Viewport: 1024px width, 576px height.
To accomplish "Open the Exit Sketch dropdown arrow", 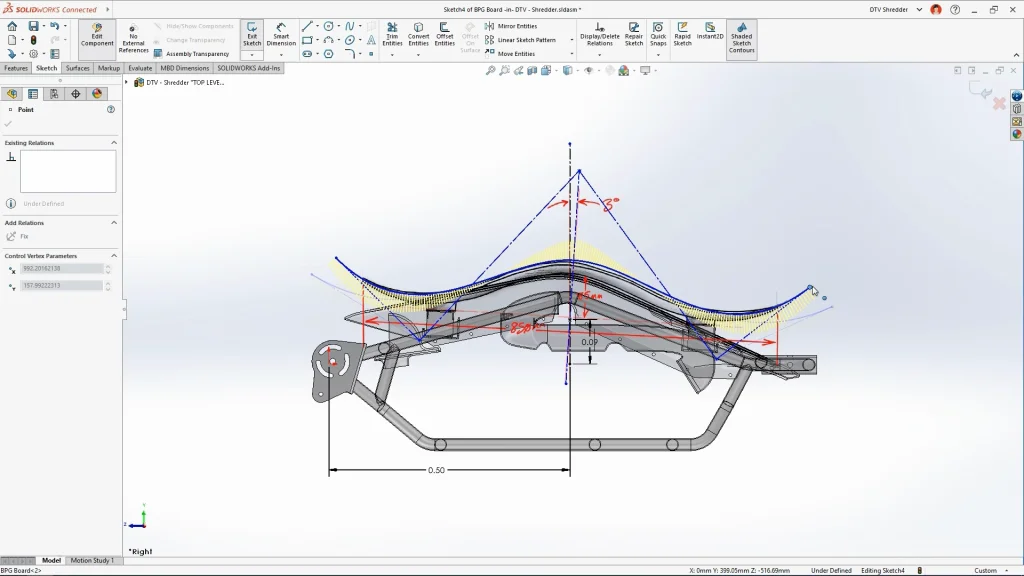I will pos(252,55).
